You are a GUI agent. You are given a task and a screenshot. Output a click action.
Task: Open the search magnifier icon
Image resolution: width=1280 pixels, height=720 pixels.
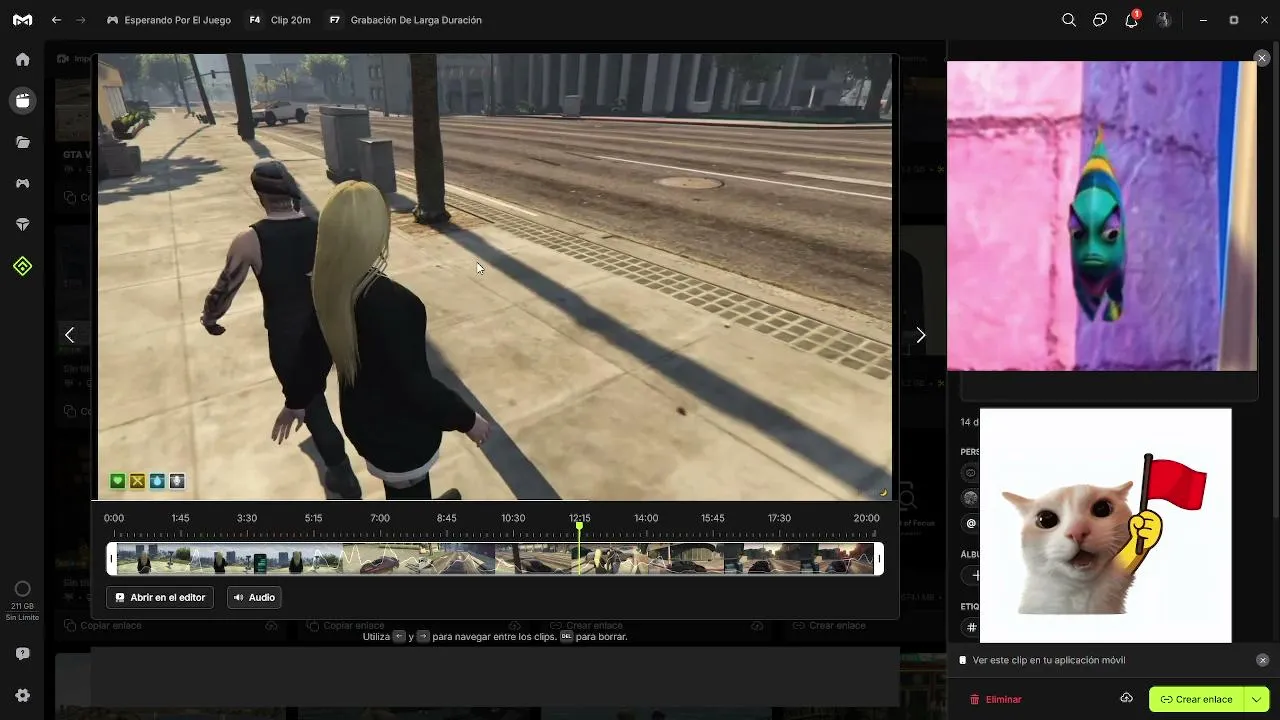1069,20
